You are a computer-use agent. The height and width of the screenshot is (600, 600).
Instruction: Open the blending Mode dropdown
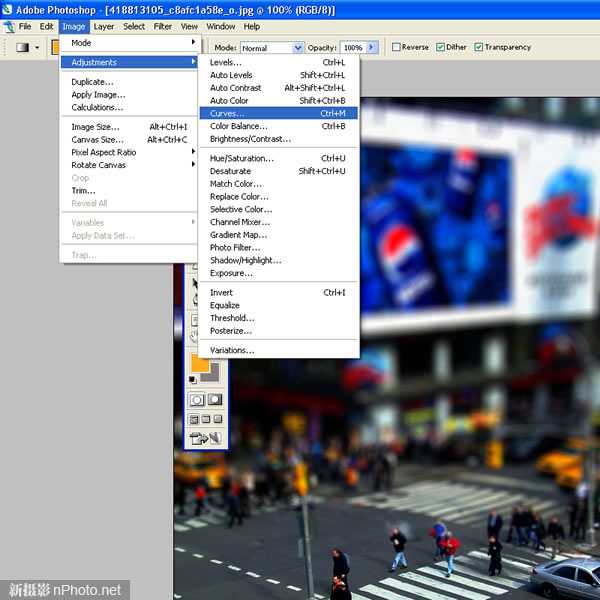coord(272,48)
